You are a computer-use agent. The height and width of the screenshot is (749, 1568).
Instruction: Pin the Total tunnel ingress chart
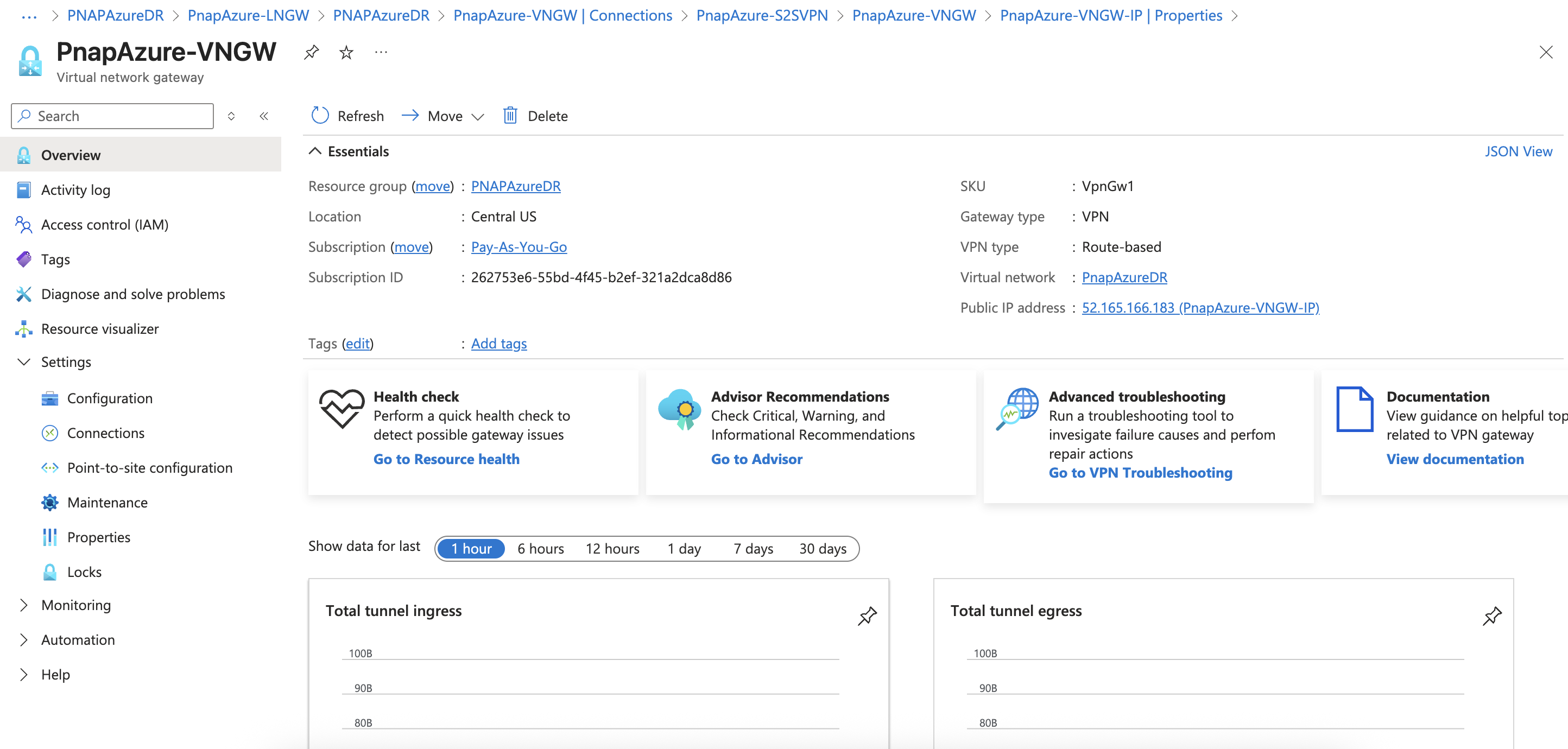pos(867,615)
